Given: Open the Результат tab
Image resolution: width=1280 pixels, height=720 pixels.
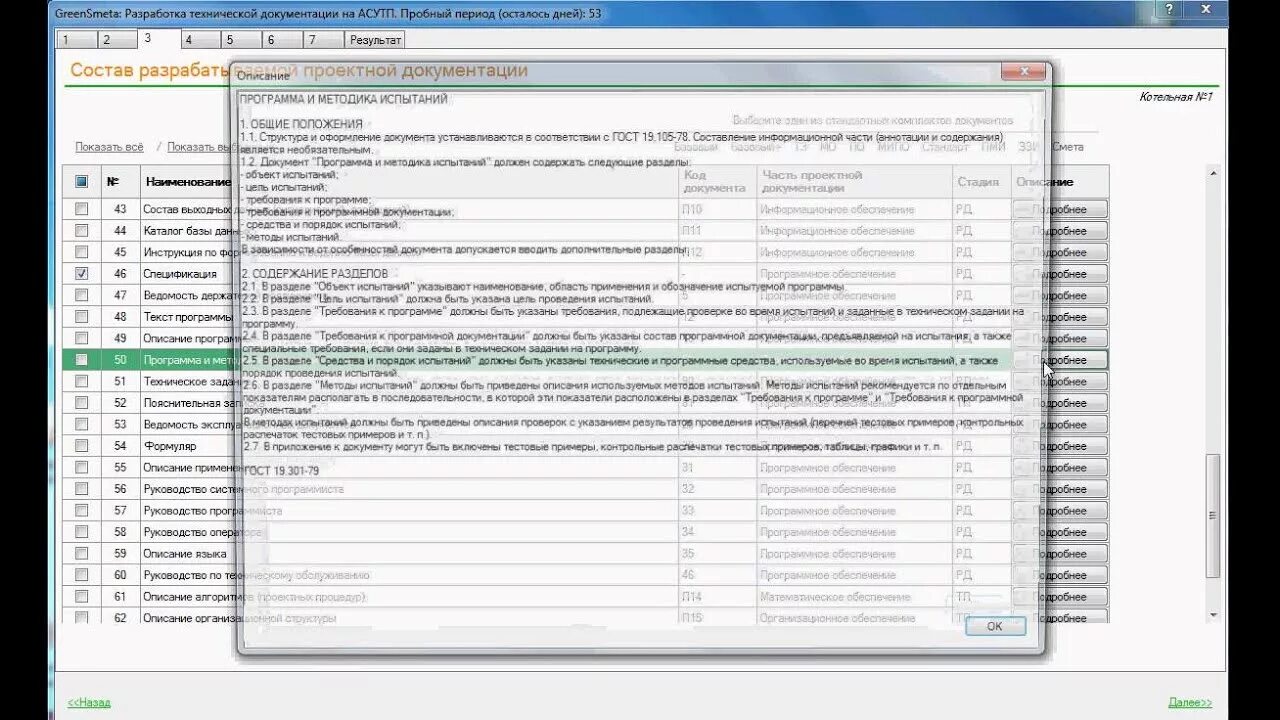Looking at the screenshot, I should [x=375, y=40].
